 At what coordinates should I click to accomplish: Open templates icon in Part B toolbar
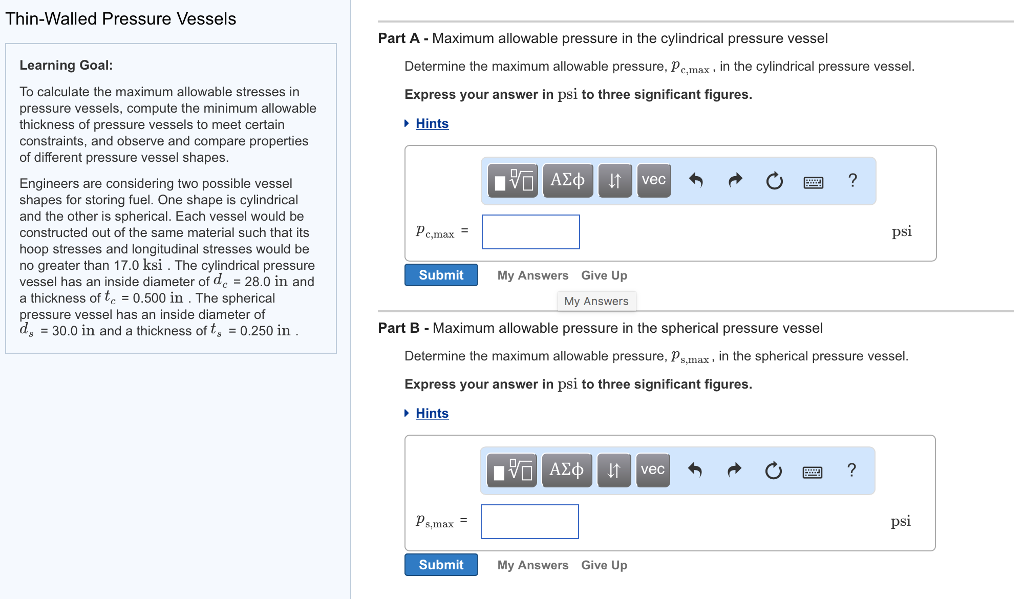tap(514, 470)
